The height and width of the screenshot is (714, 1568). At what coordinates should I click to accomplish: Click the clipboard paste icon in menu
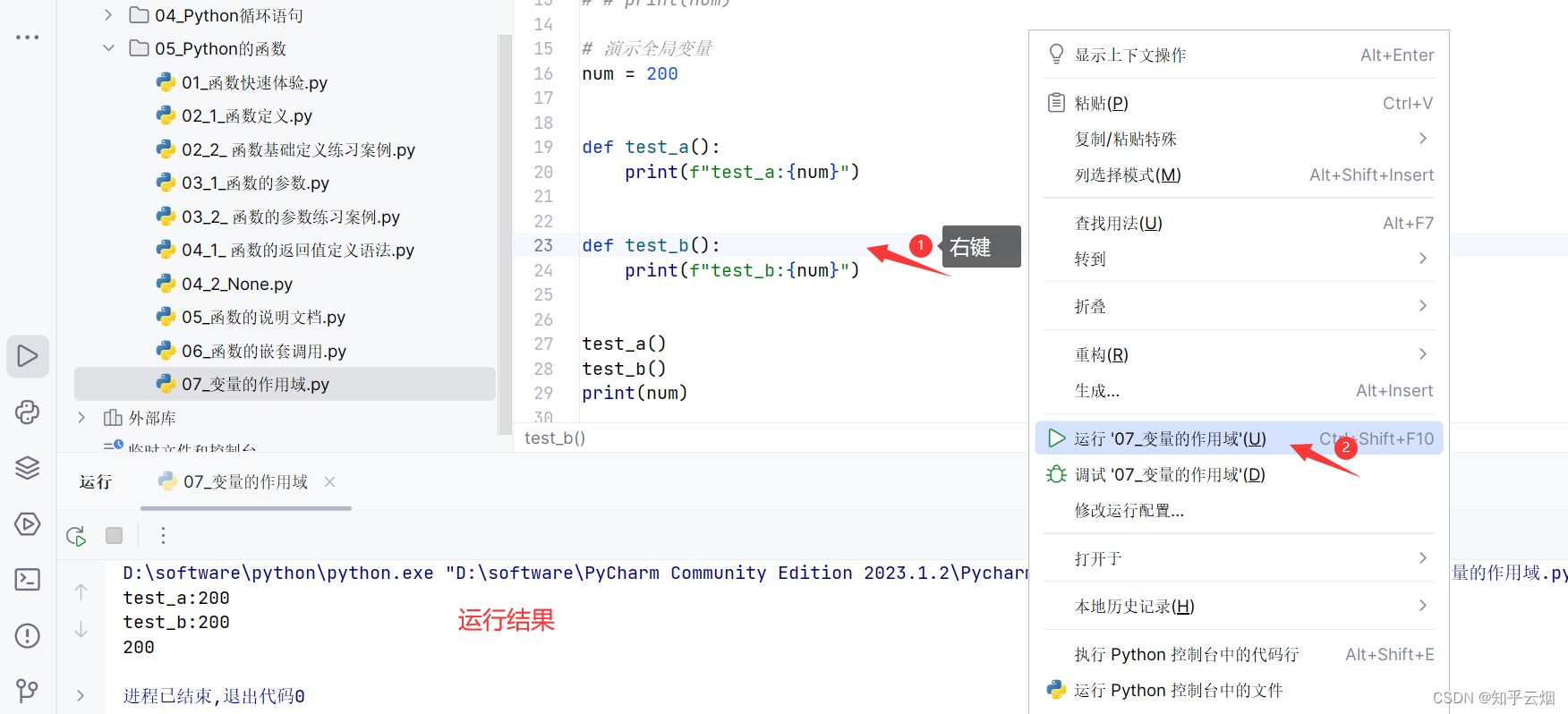(1056, 103)
